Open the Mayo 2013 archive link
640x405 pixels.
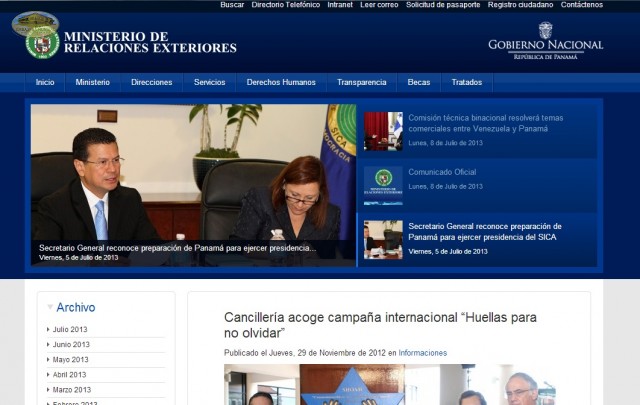[70, 359]
